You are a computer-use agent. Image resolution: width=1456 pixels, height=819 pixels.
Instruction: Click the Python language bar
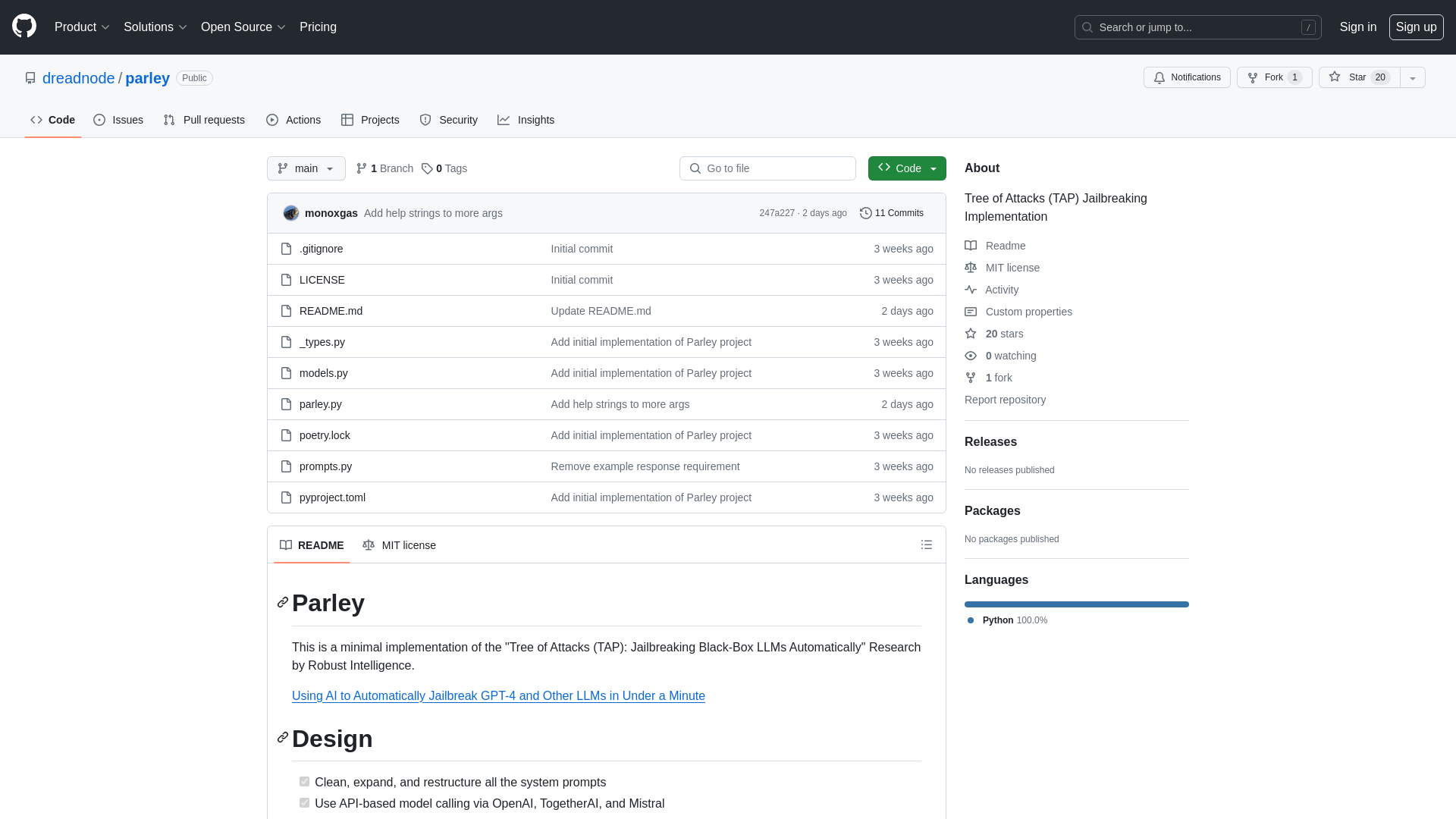(x=1077, y=604)
